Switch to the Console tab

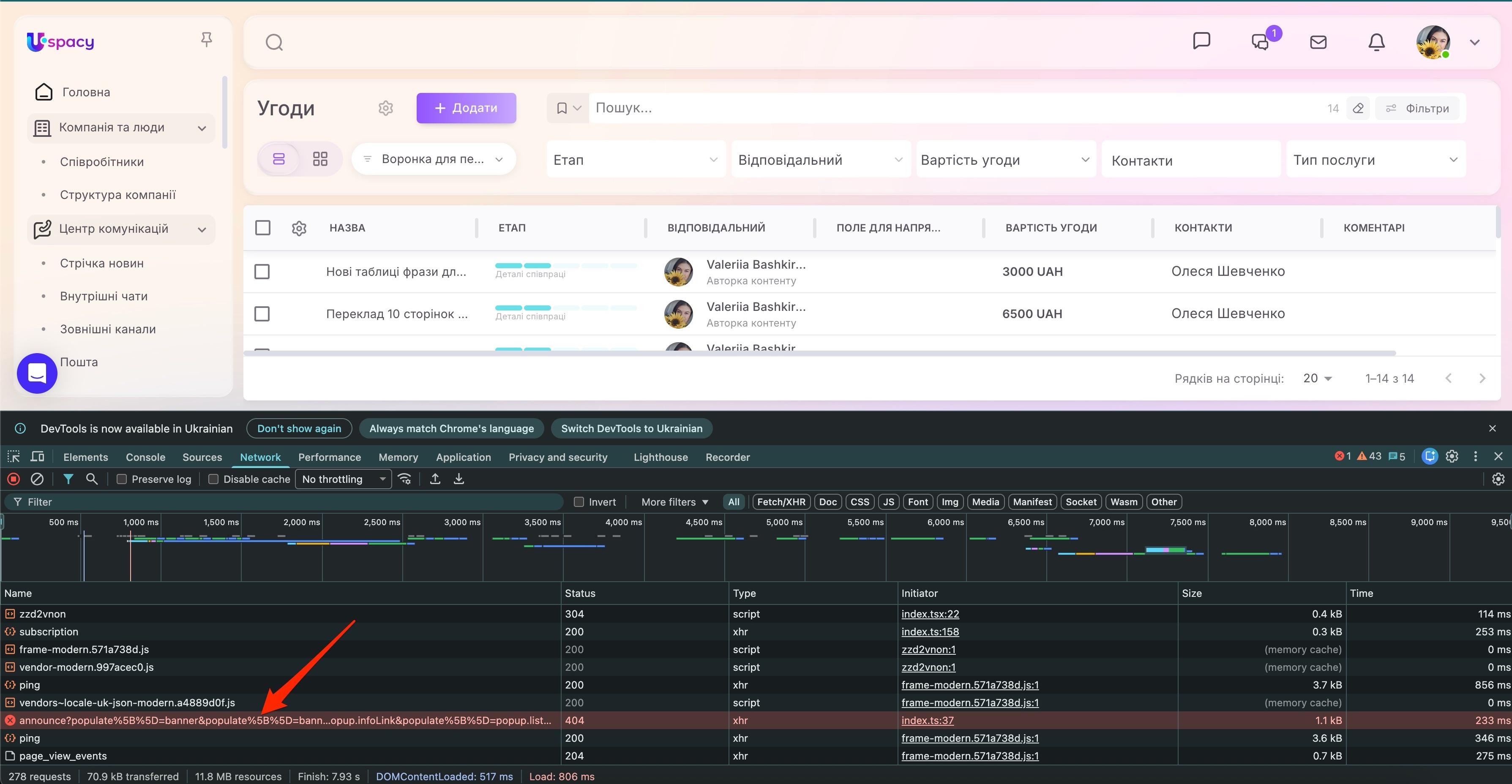click(x=145, y=457)
